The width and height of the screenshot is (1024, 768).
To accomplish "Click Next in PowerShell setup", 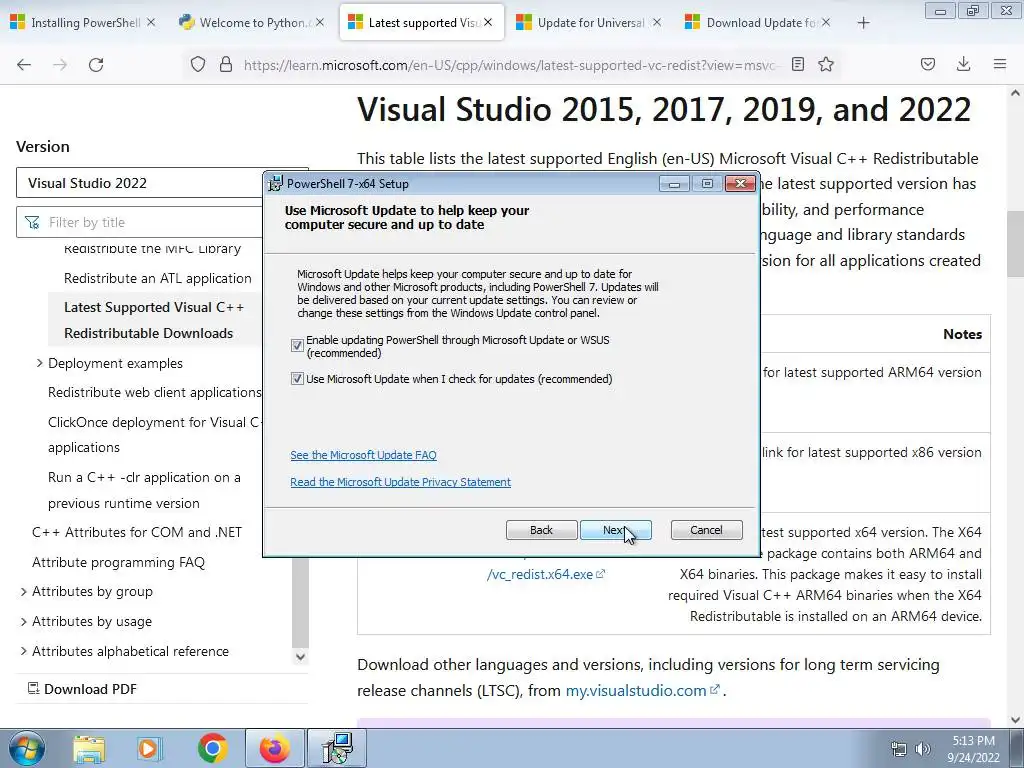I will click(615, 530).
